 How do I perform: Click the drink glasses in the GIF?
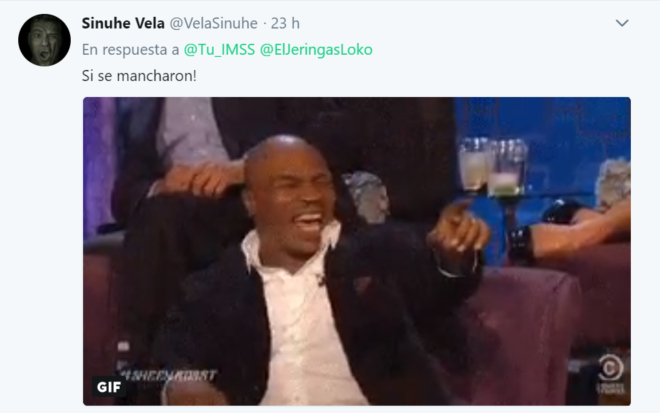tap(492, 167)
